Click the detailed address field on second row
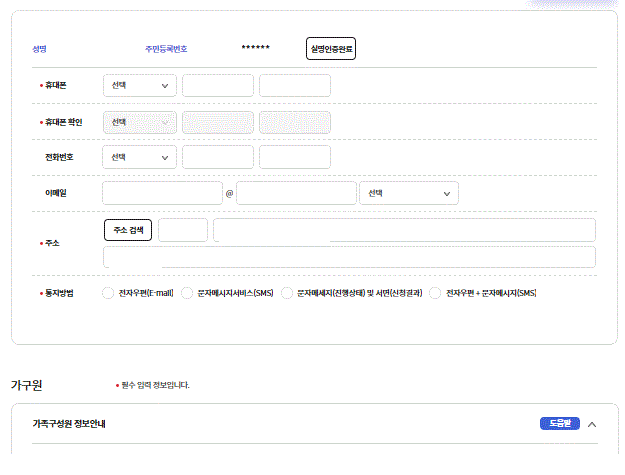 click(x=349, y=257)
